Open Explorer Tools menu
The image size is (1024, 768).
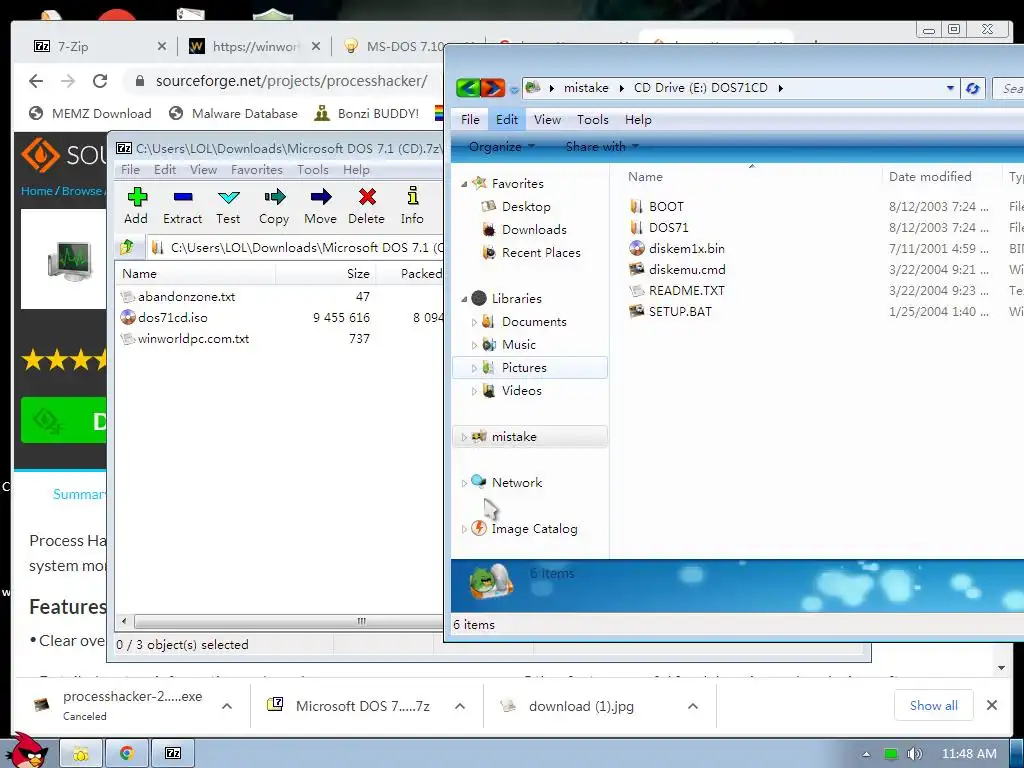point(592,120)
